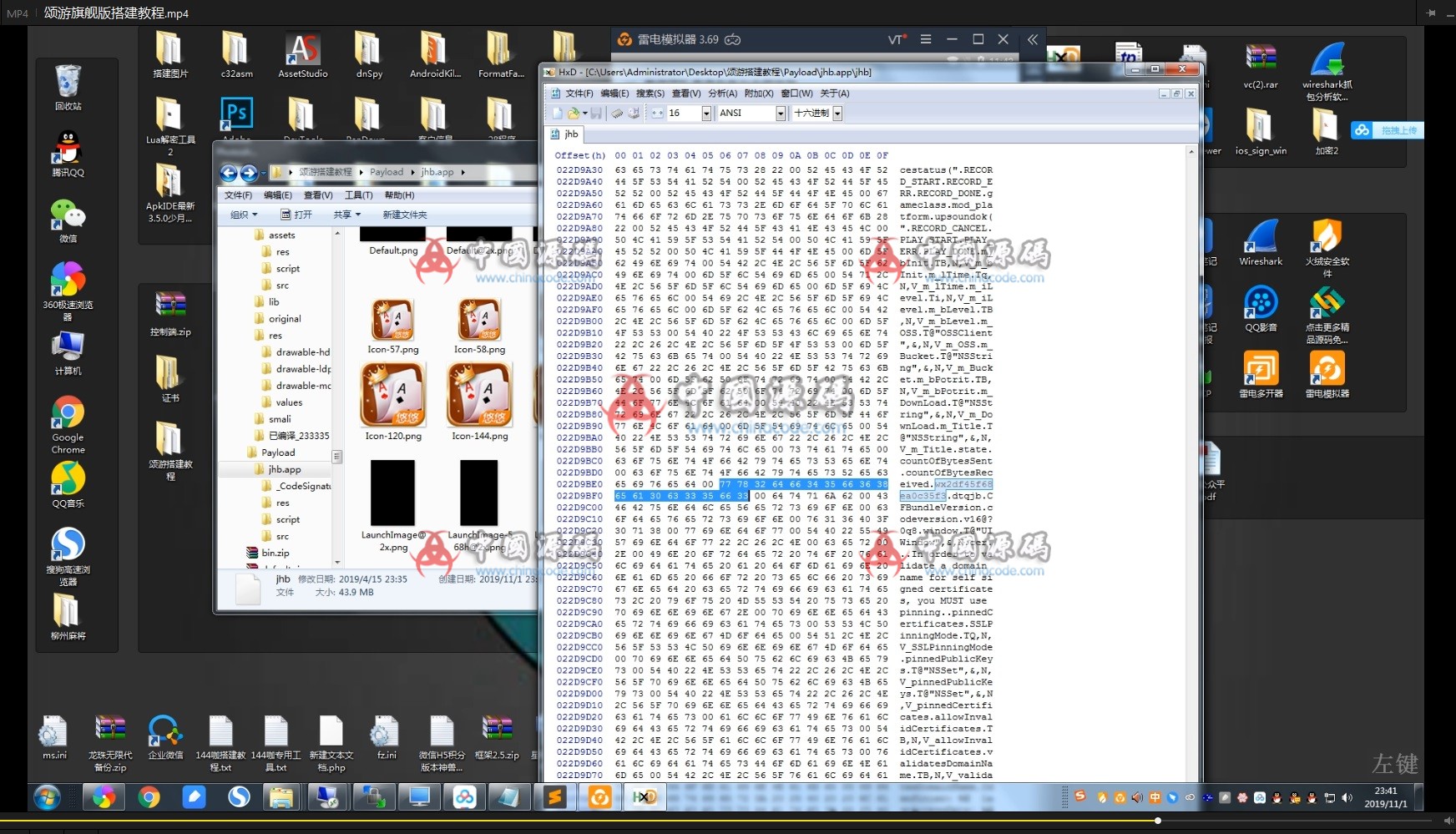The image size is (1456, 834).
Task: Open the 共享 dropdown in Explorer
Action: [346, 215]
